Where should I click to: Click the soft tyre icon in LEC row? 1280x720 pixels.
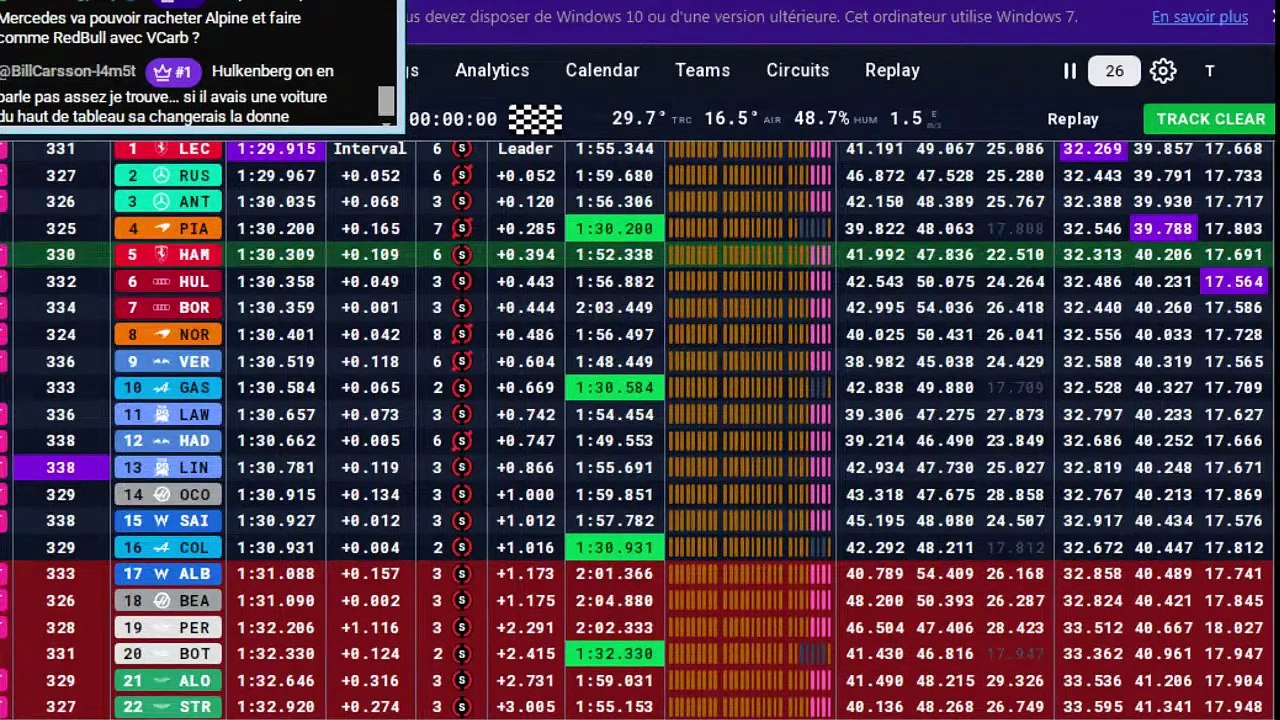pos(461,149)
